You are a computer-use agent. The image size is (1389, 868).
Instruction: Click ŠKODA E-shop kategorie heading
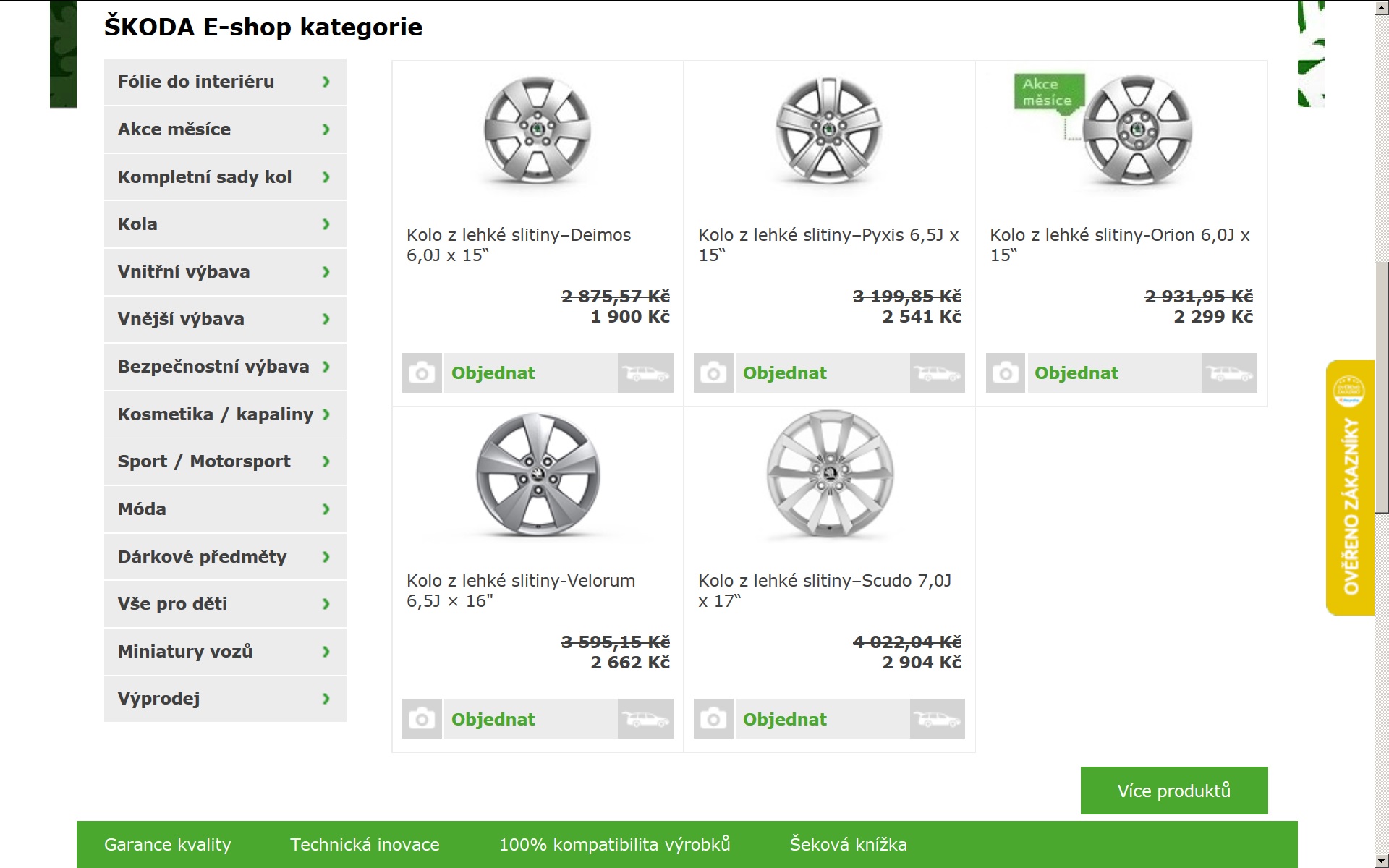pyautogui.click(x=263, y=27)
